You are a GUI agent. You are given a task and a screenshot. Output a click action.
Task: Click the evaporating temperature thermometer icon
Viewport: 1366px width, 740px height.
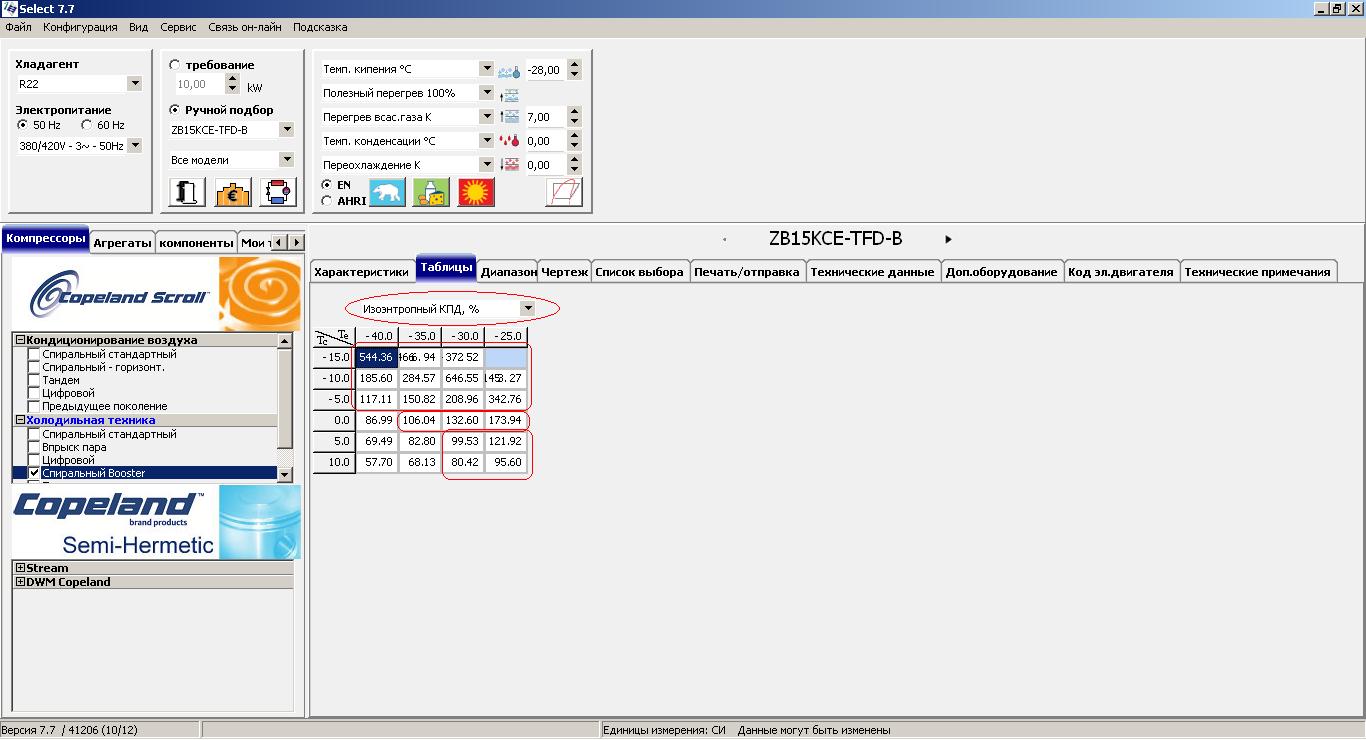tap(509, 71)
